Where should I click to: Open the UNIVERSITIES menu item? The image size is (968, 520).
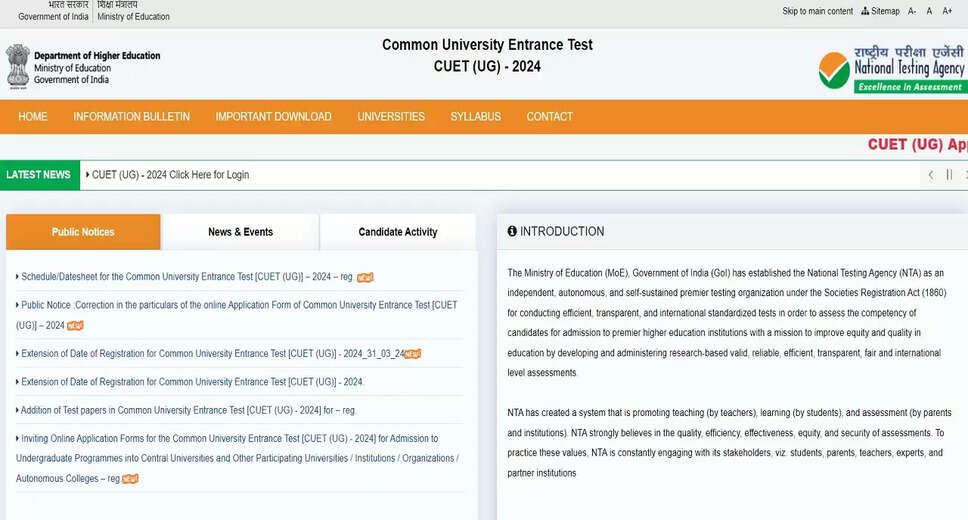coord(391,117)
